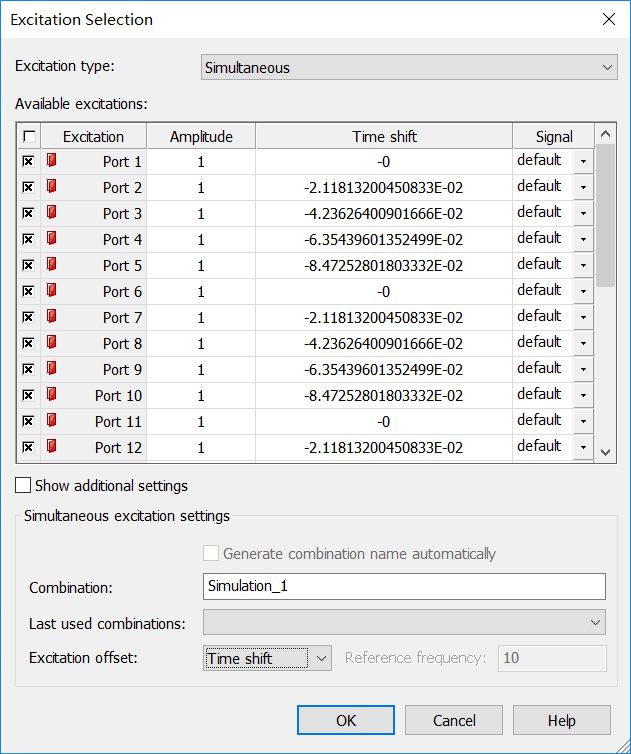Uncheck the Port 2 excitation checkbox
Viewport: 631px width, 754px height.
point(28,187)
